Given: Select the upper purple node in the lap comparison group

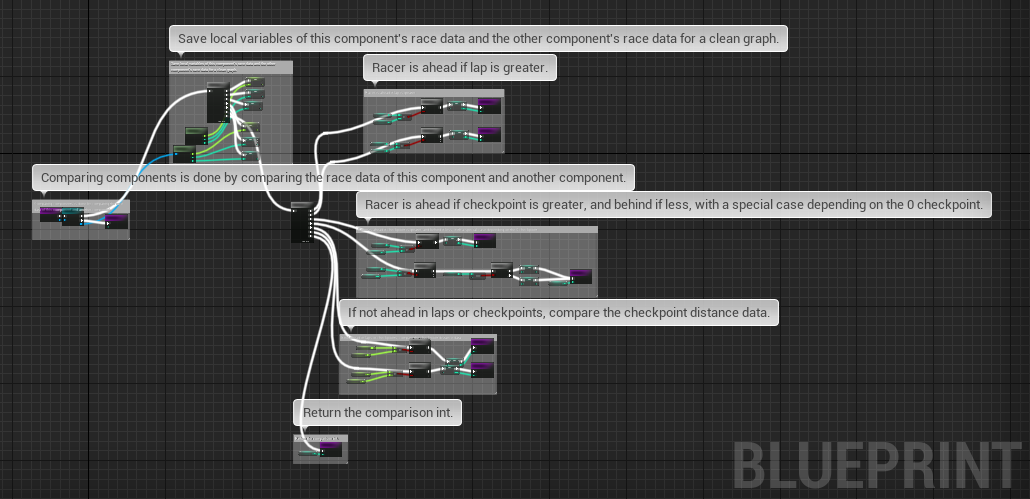Looking at the screenshot, I should click(x=489, y=106).
